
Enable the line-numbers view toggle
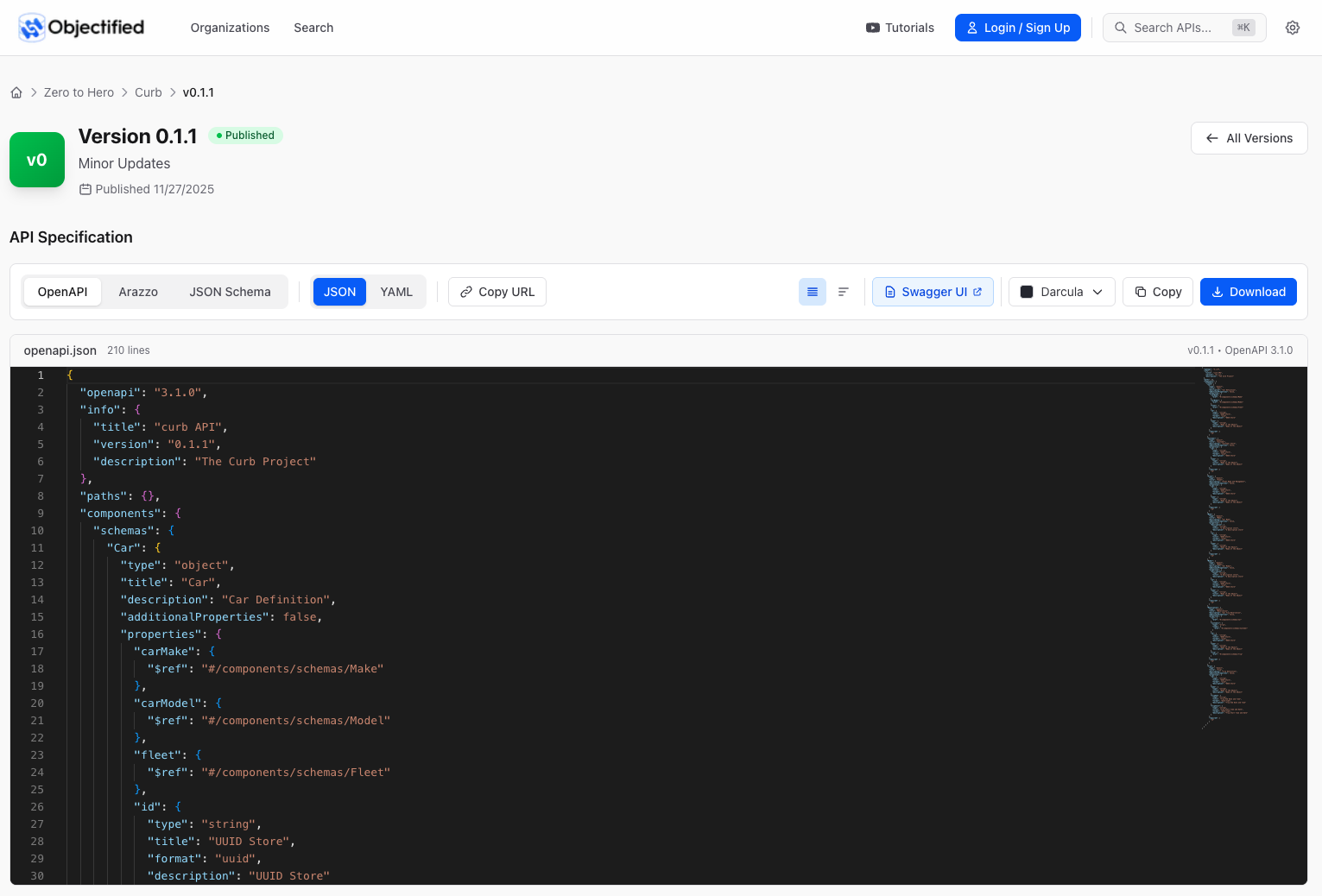pos(812,292)
